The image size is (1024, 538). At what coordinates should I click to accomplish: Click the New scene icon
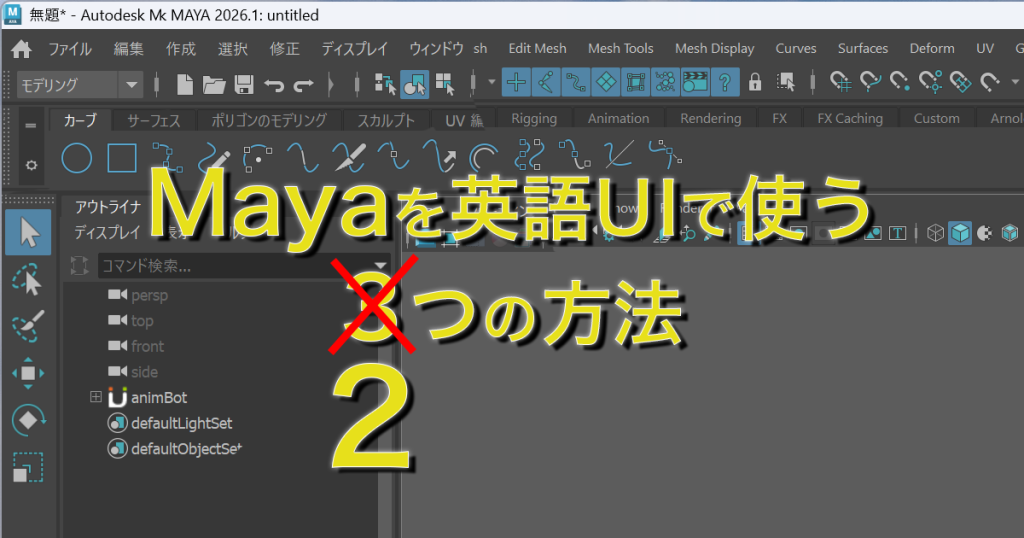pyautogui.click(x=184, y=84)
